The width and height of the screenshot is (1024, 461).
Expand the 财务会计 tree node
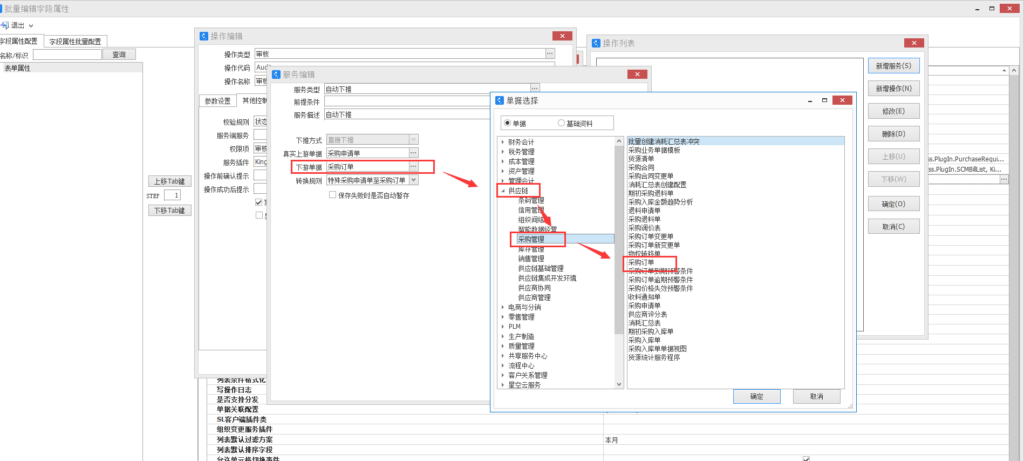coord(503,142)
